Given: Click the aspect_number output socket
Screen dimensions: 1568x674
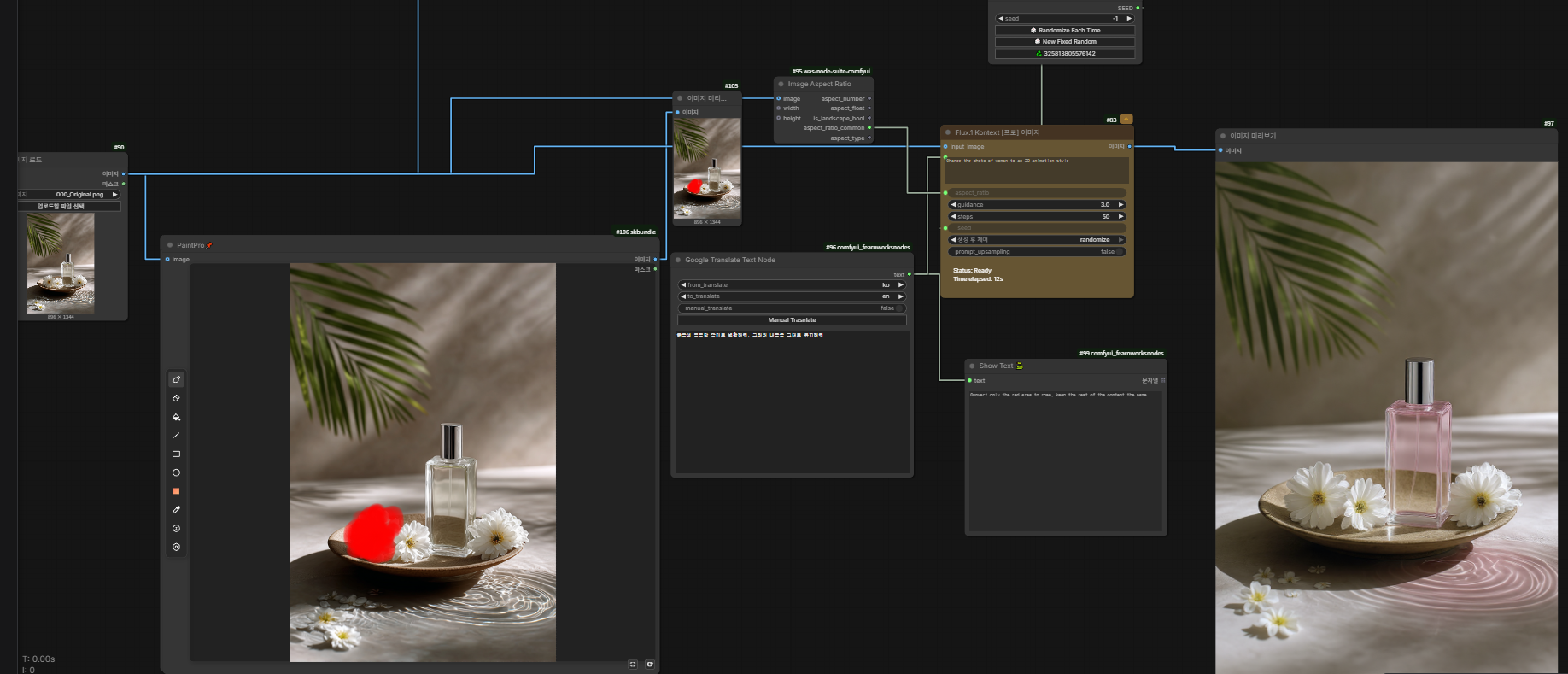Looking at the screenshot, I should pyautogui.click(x=869, y=98).
